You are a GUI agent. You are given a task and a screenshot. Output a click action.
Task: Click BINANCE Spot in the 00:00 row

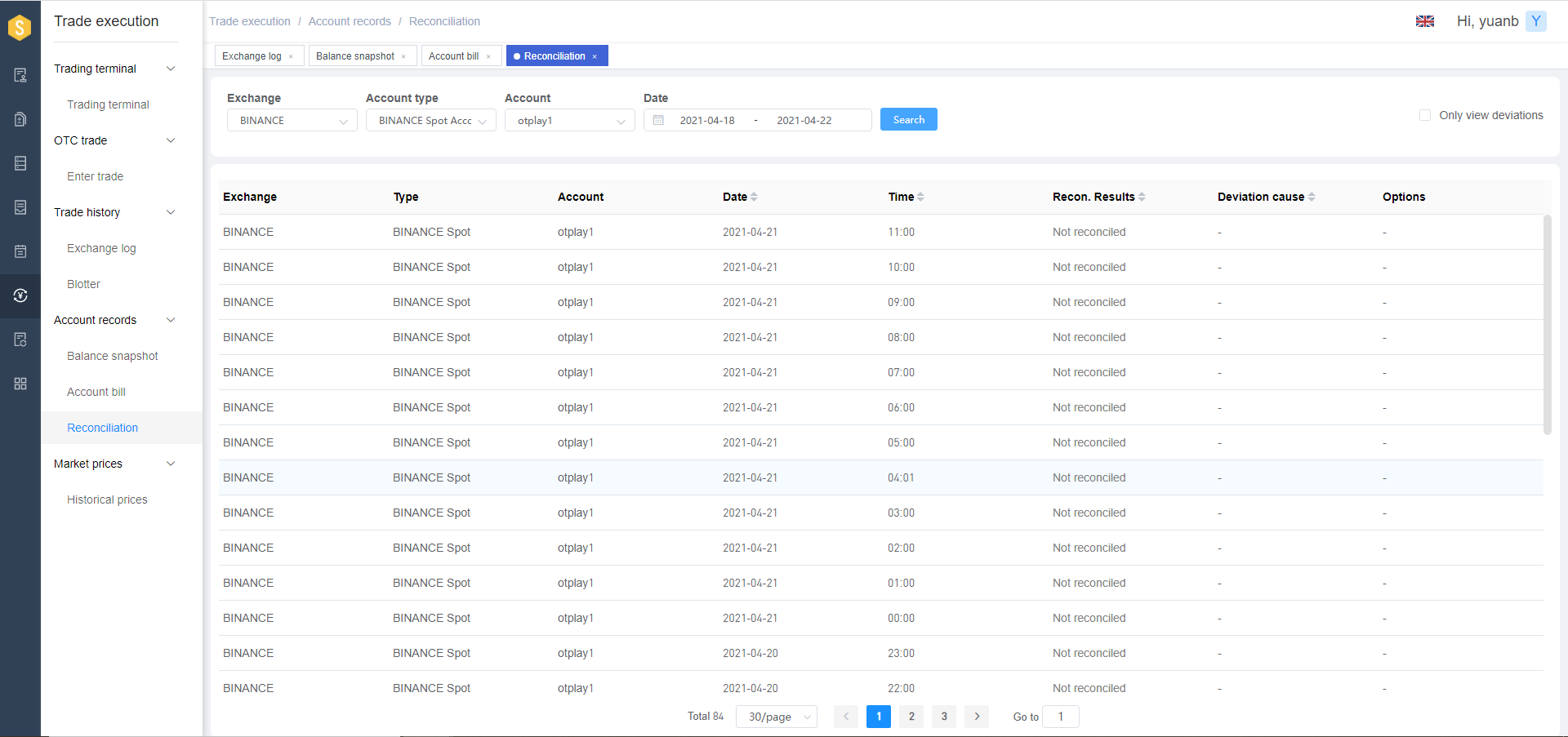(x=432, y=618)
